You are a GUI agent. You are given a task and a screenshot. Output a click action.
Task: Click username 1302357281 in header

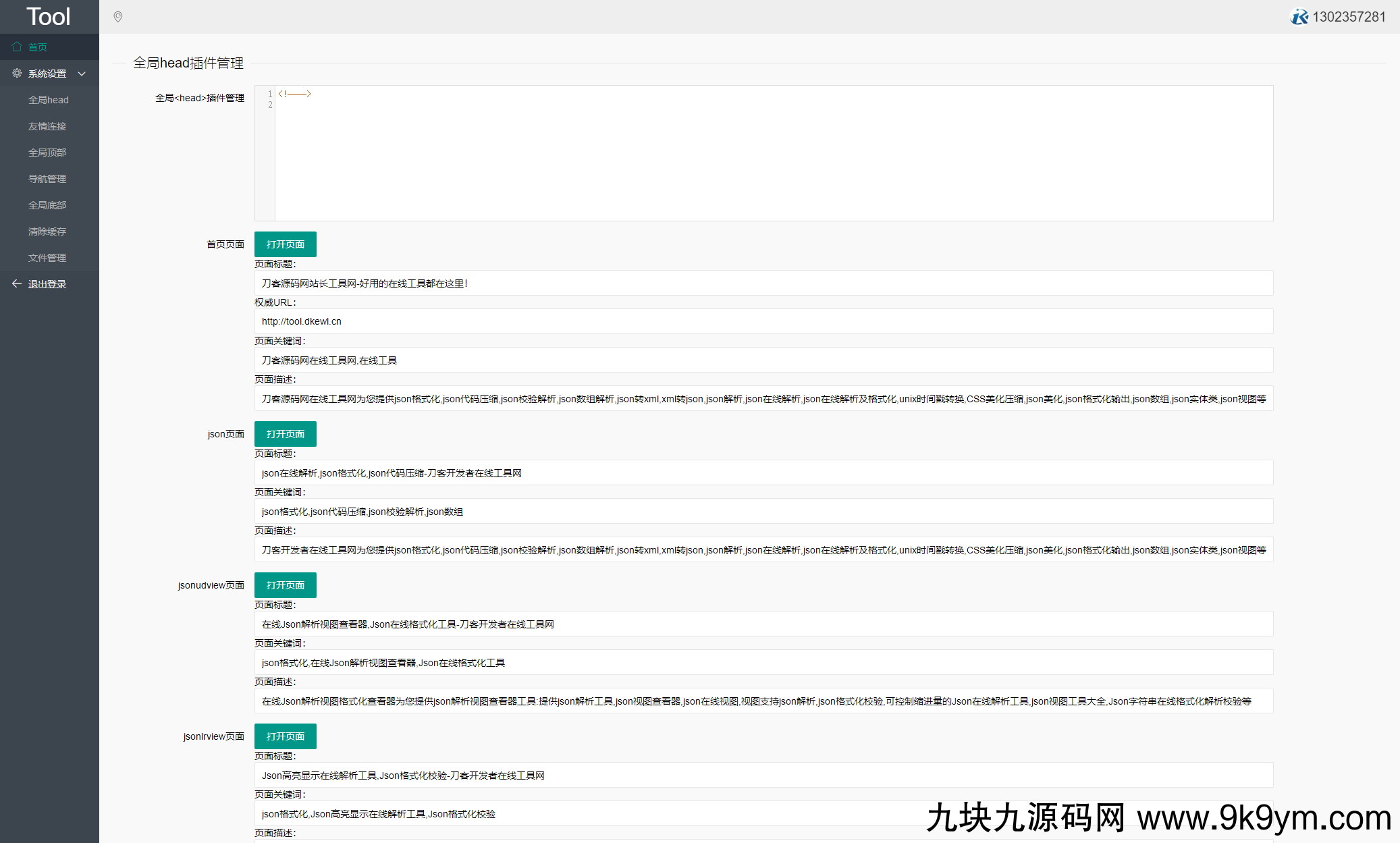1349,17
